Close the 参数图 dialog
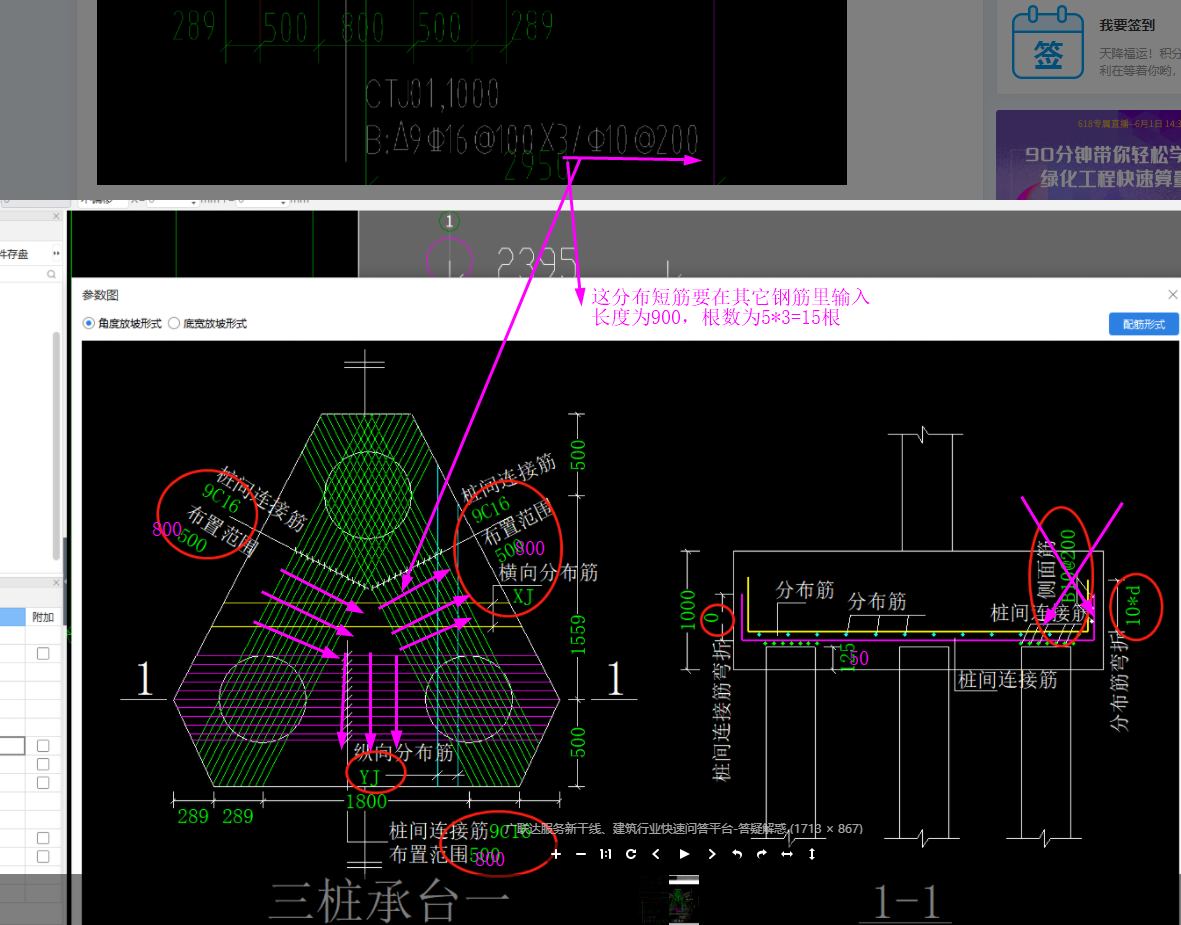Image resolution: width=1181 pixels, height=925 pixels. pos(1172,295)
